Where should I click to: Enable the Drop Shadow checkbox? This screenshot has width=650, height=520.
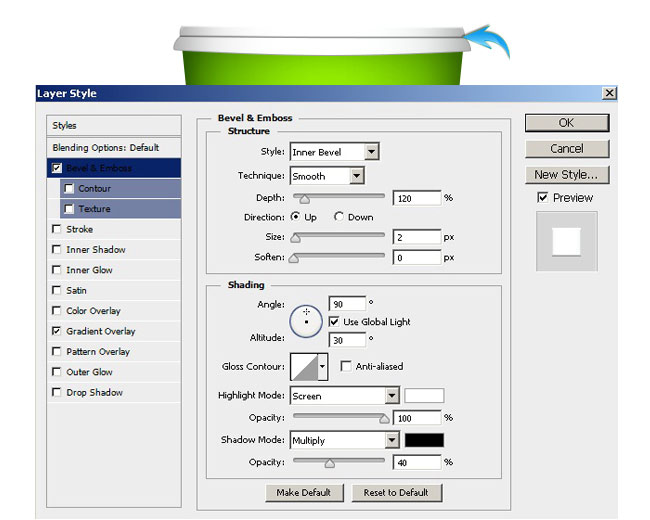point(56,392)
